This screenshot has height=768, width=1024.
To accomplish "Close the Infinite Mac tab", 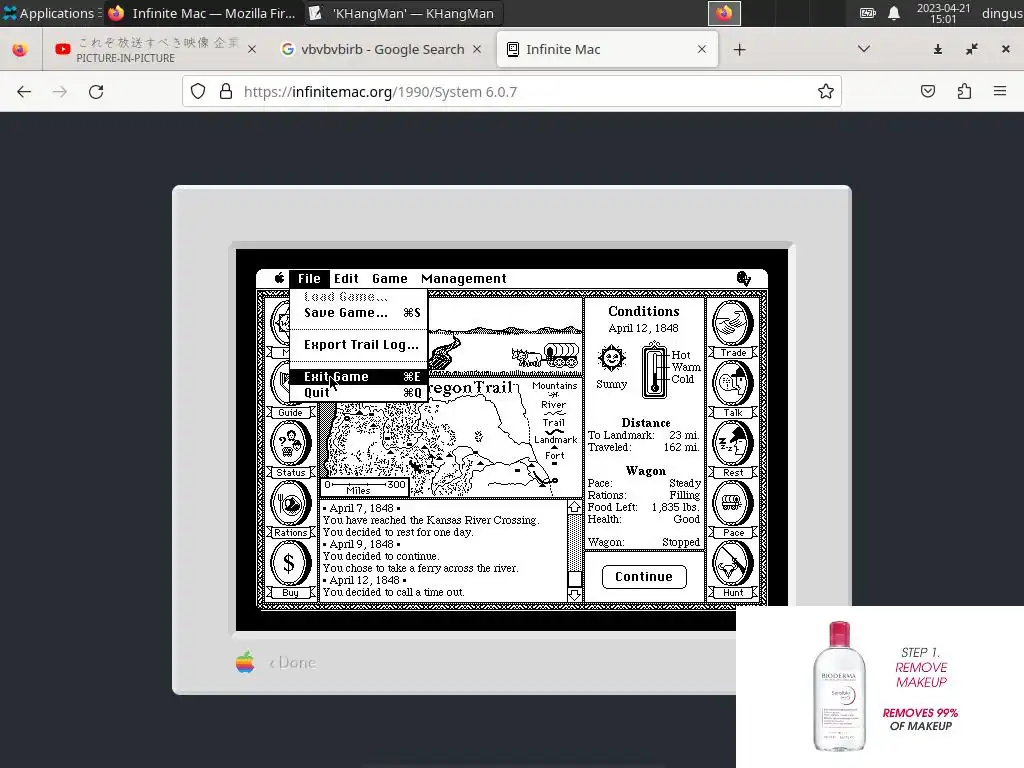I will (x=701, y=49).
